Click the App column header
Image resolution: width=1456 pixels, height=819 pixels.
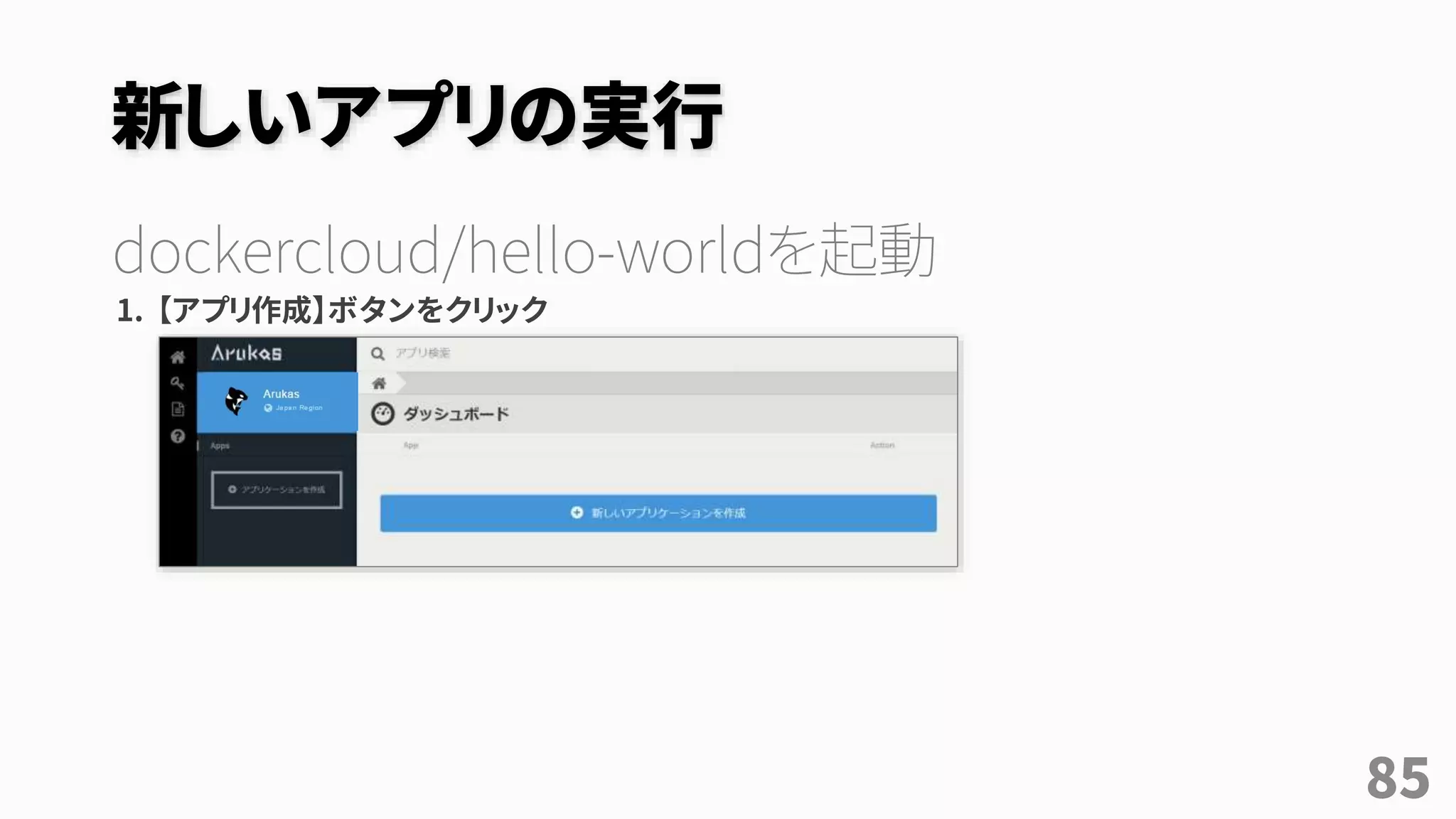pyautogui.click(x=411, y=445)
